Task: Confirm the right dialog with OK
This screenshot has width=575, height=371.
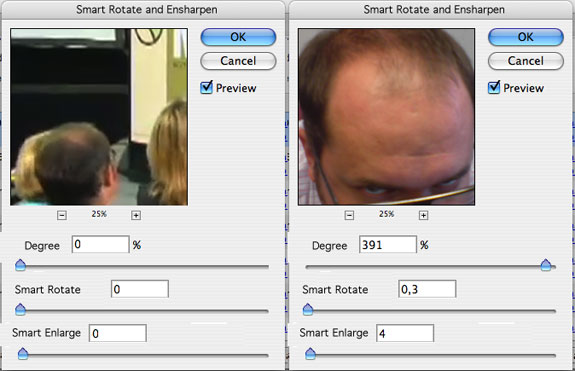Action: tap(525, 37)
